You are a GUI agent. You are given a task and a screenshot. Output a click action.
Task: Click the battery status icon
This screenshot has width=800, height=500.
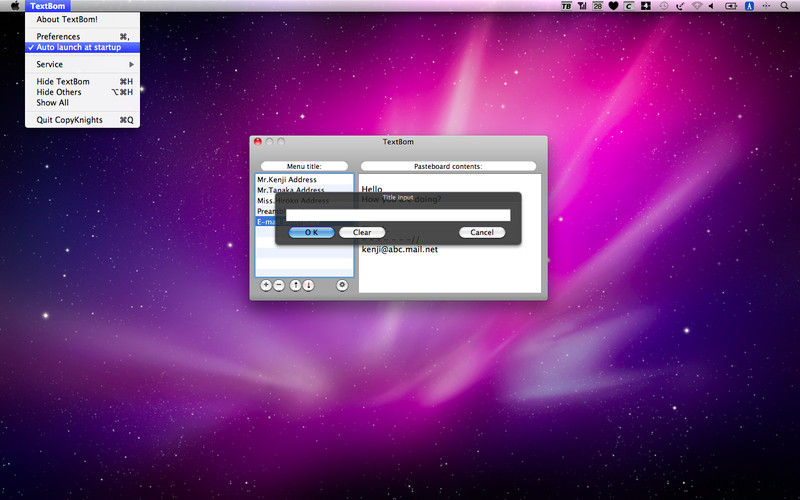(731, 6)
